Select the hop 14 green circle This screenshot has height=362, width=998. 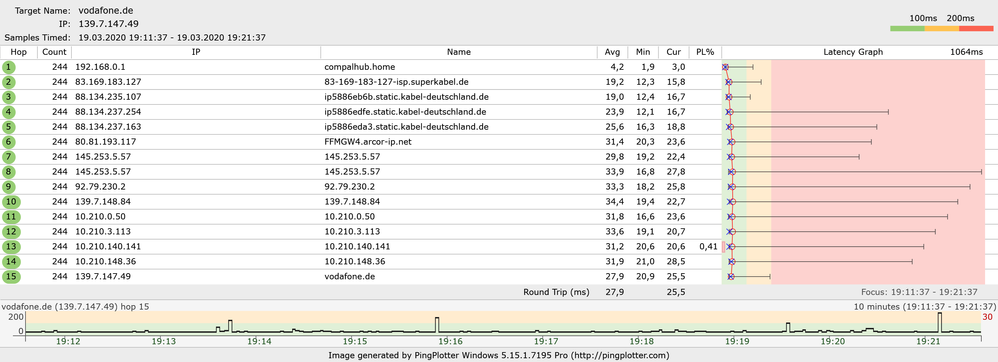(11, 261)
